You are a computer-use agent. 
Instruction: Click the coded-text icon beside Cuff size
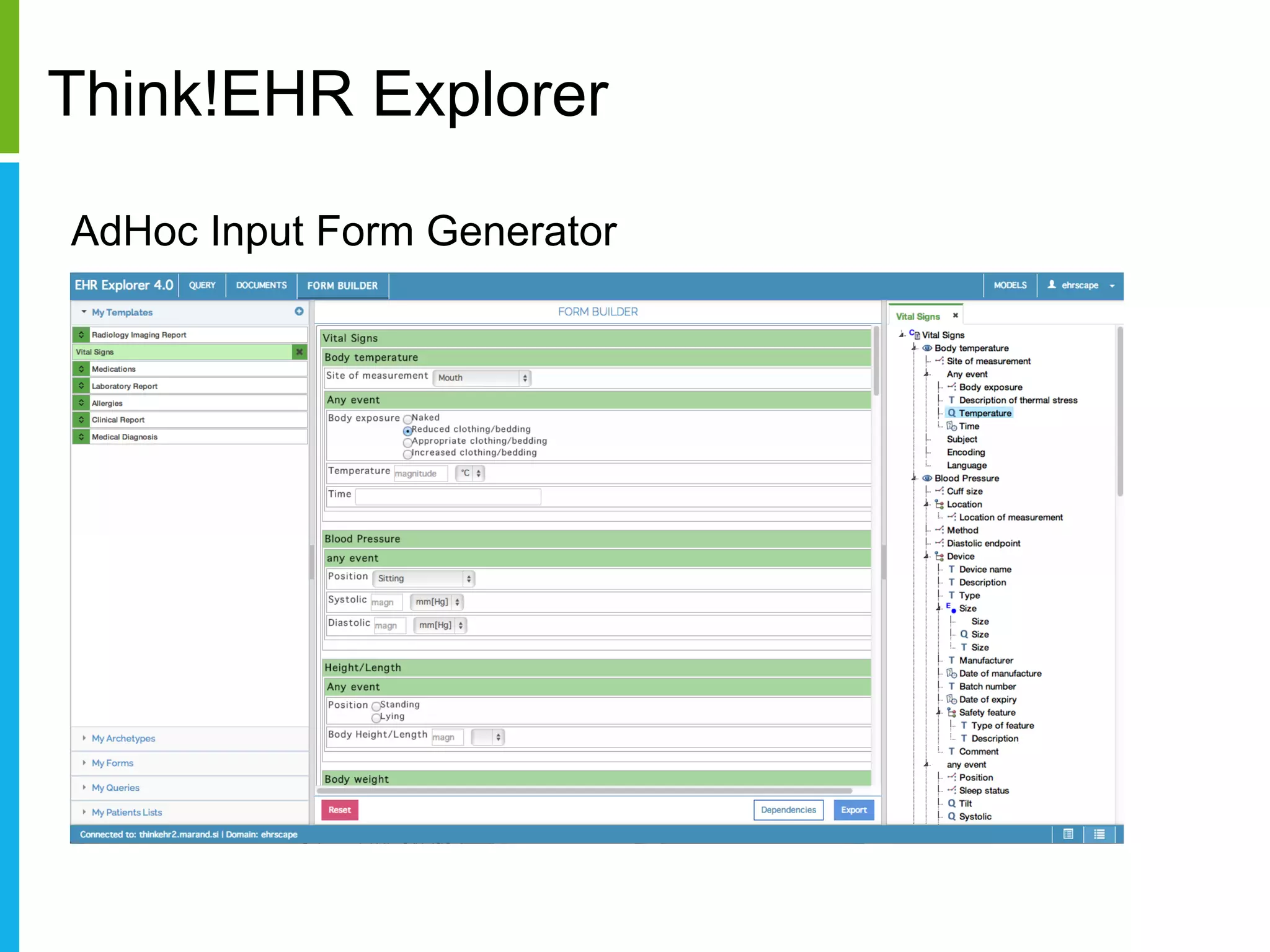pos(939,491)
